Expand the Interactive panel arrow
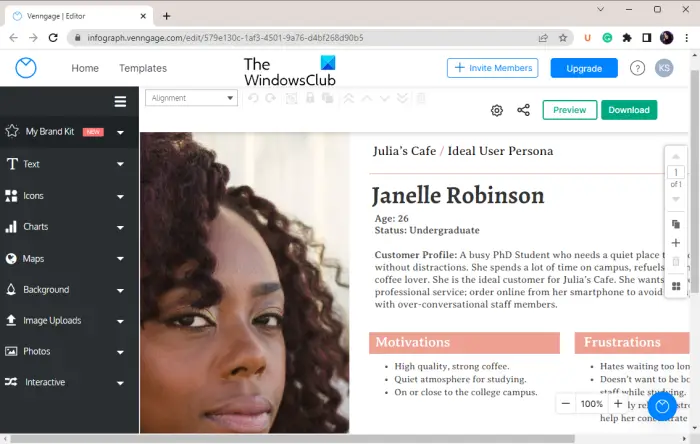Viewport: 700px width, 444px height. click(x=121, y=383)
